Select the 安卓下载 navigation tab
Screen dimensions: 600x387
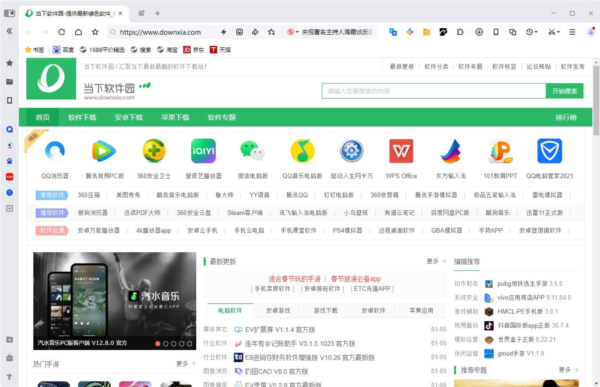[129, 118]
